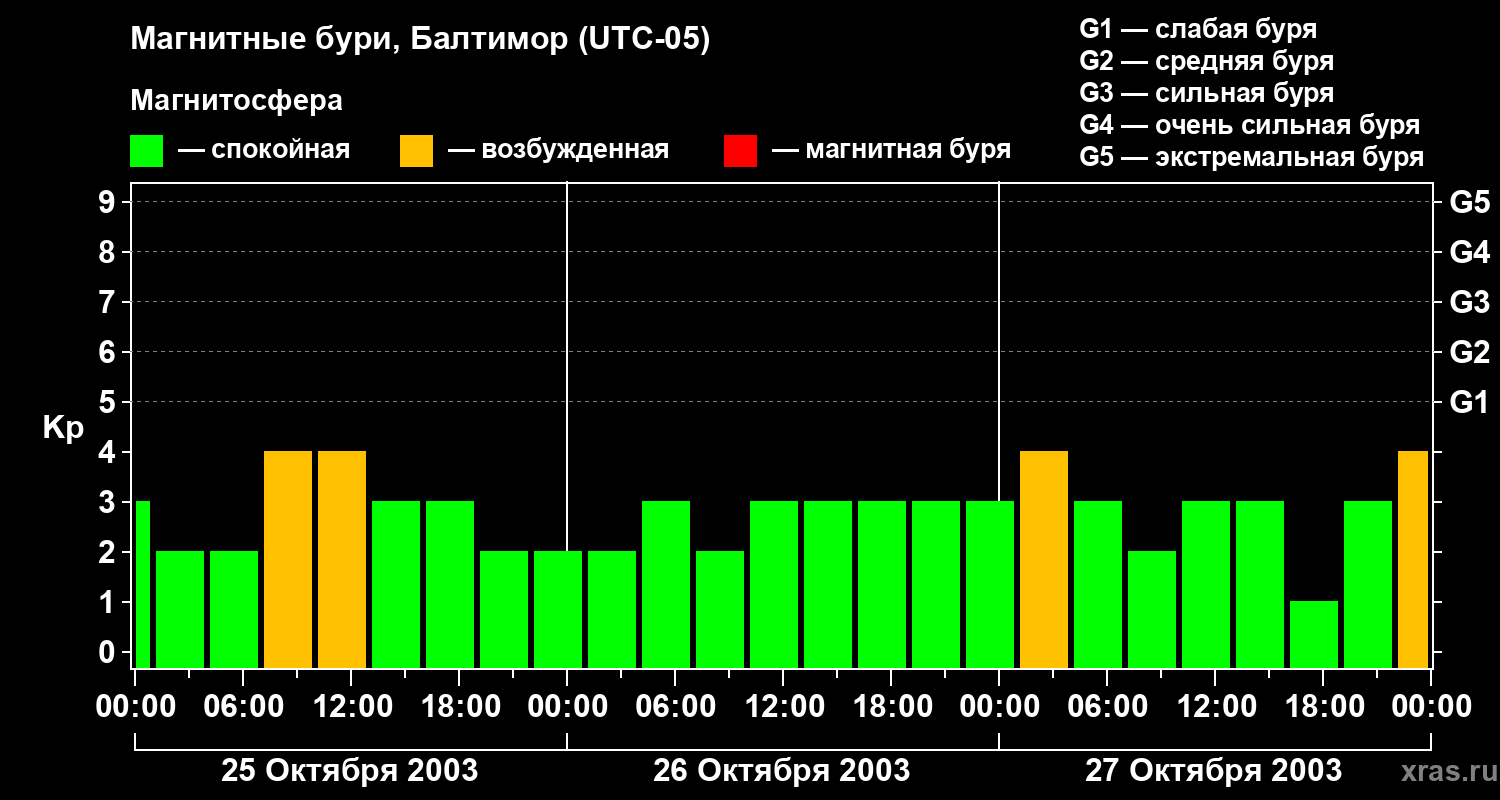The height and width of the screenshot is (800, 1500).
Task: Click the '00:00' label at the chart's start
Action: point(134,707)
